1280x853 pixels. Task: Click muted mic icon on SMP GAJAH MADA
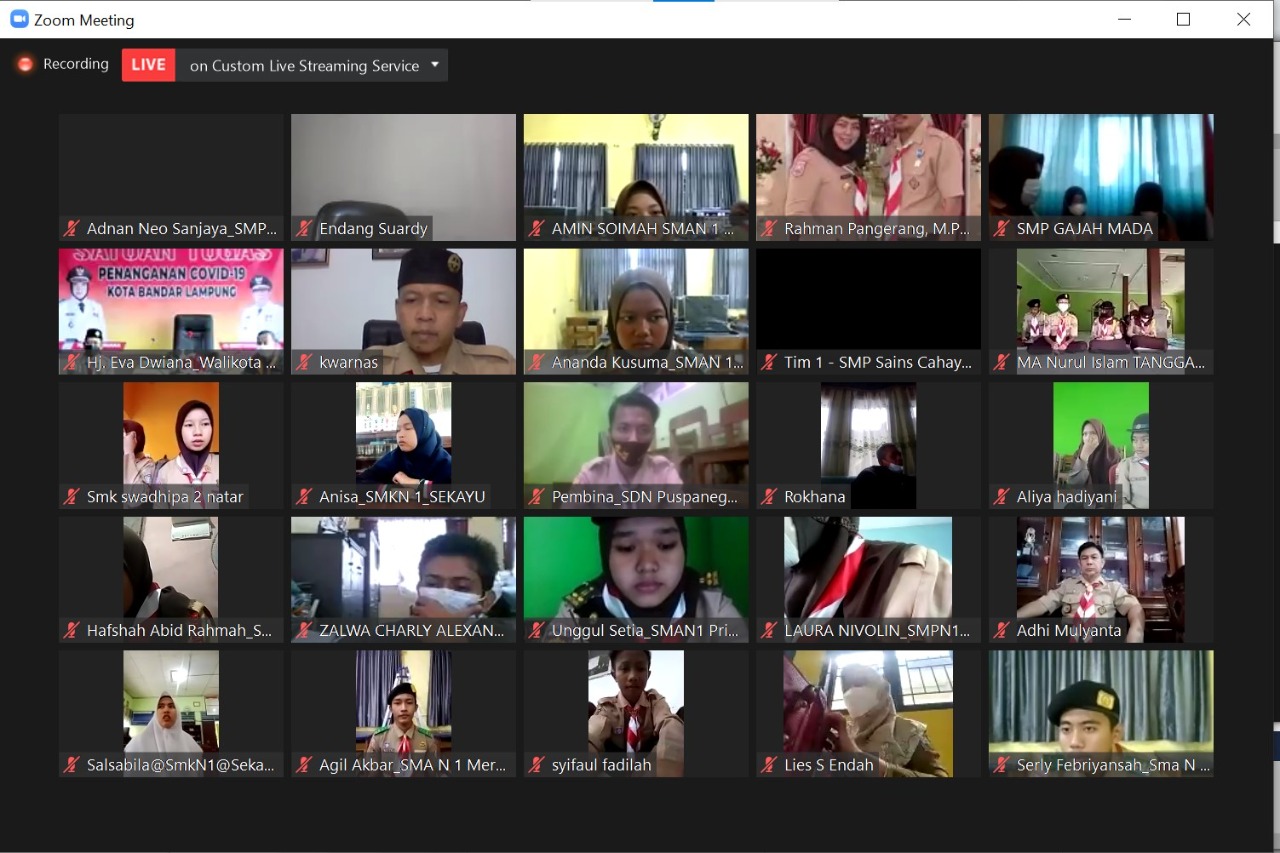click(x=1001, y=229)
